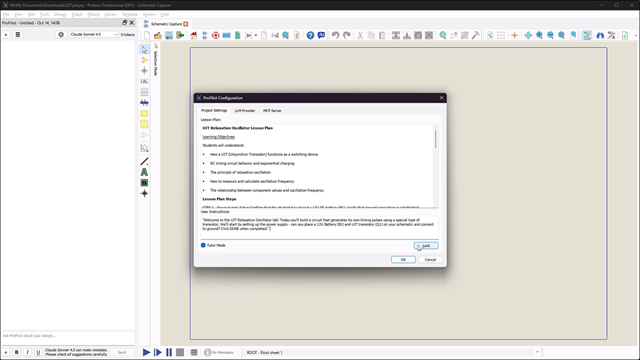Select the 2D line drawing tool

click(x=144, y=162)
